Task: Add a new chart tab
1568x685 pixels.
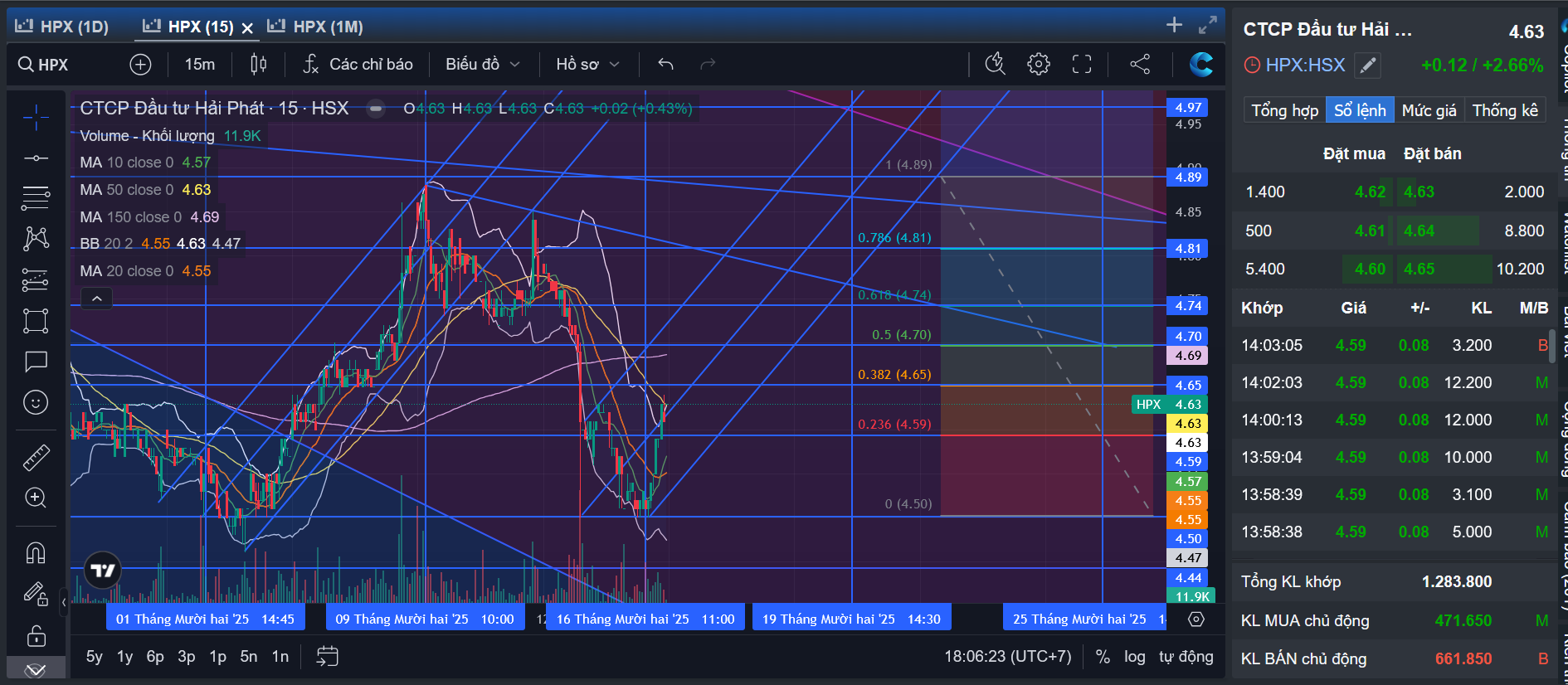Action: pos(1174,25)
